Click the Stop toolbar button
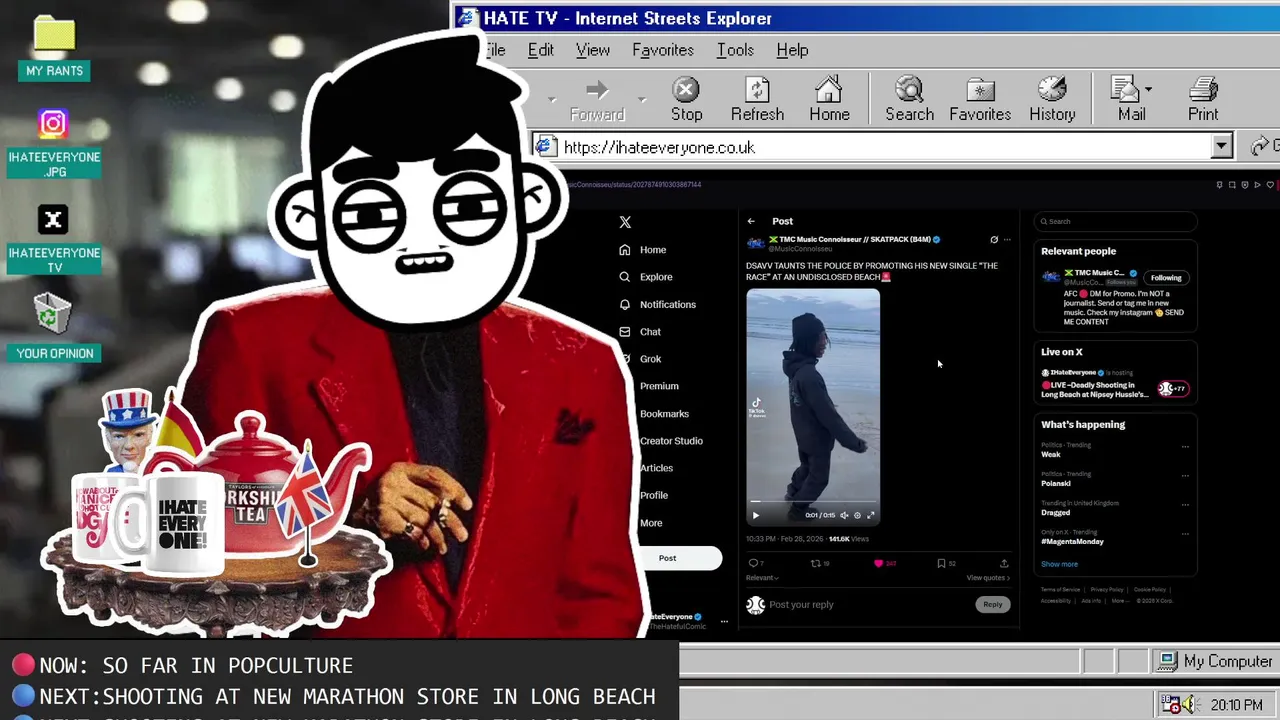This screenshot has width=1280, height=720. click(686, 100)
